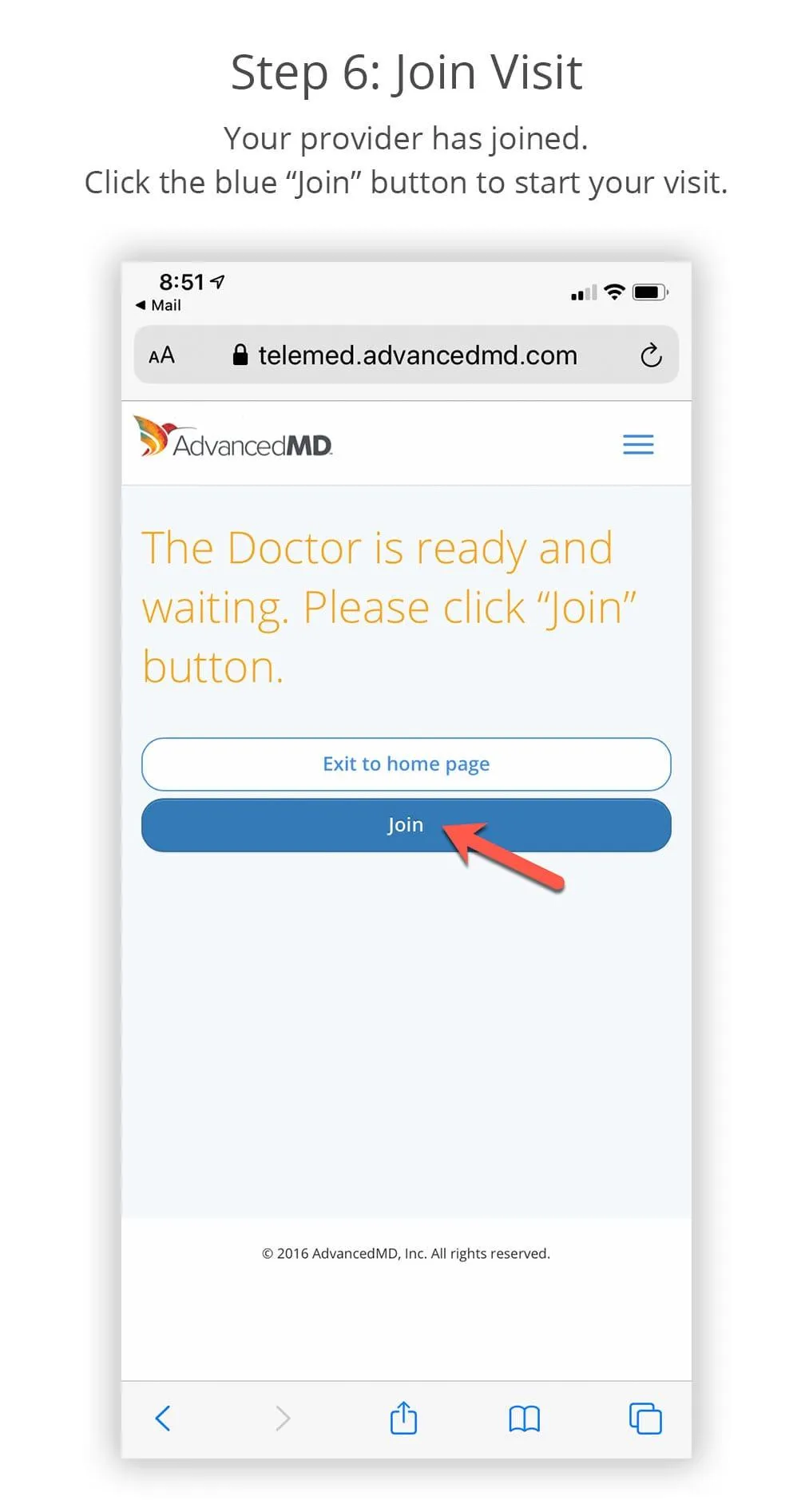Return to the Mail app link
The height and width of the screenshot is (1512, 809).
click(x=158, y=305)
